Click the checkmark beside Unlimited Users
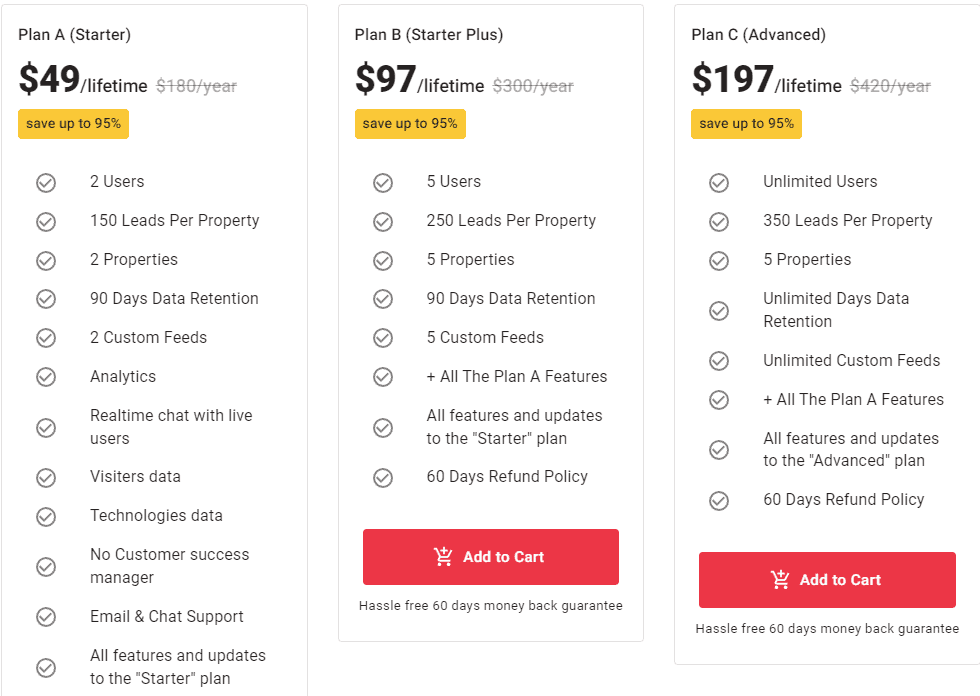This screenshot has height=696, width=980. click(719, 182)
